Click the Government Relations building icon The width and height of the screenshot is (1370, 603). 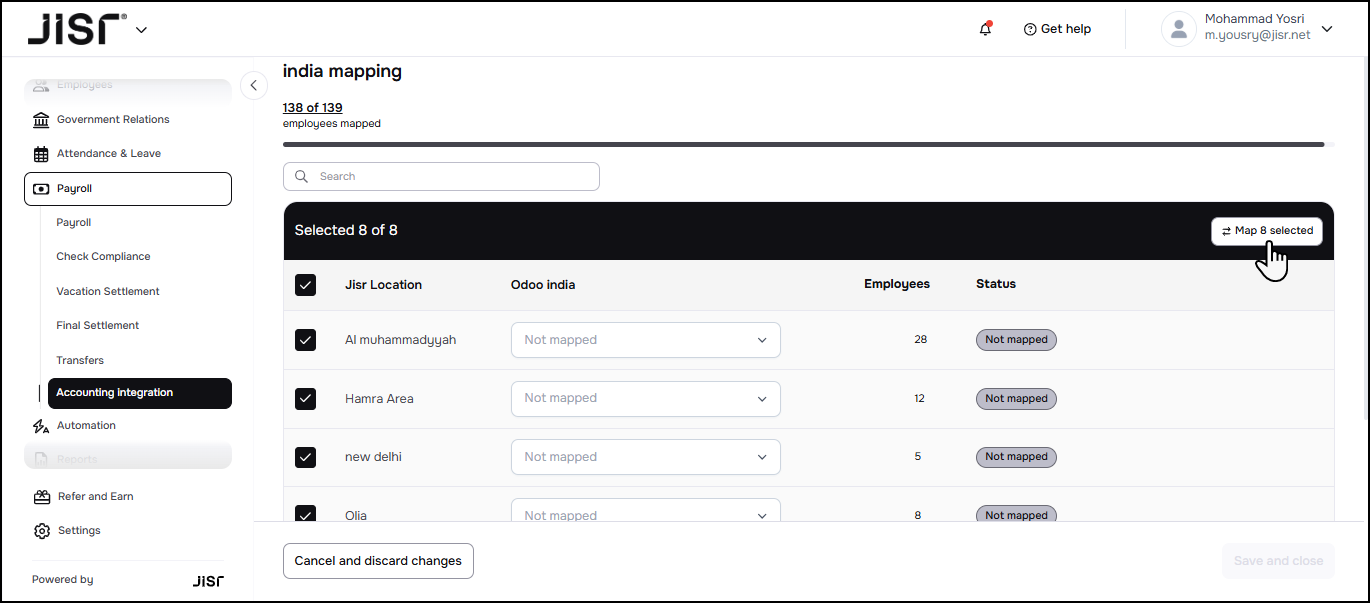click(x=41, y=120)
